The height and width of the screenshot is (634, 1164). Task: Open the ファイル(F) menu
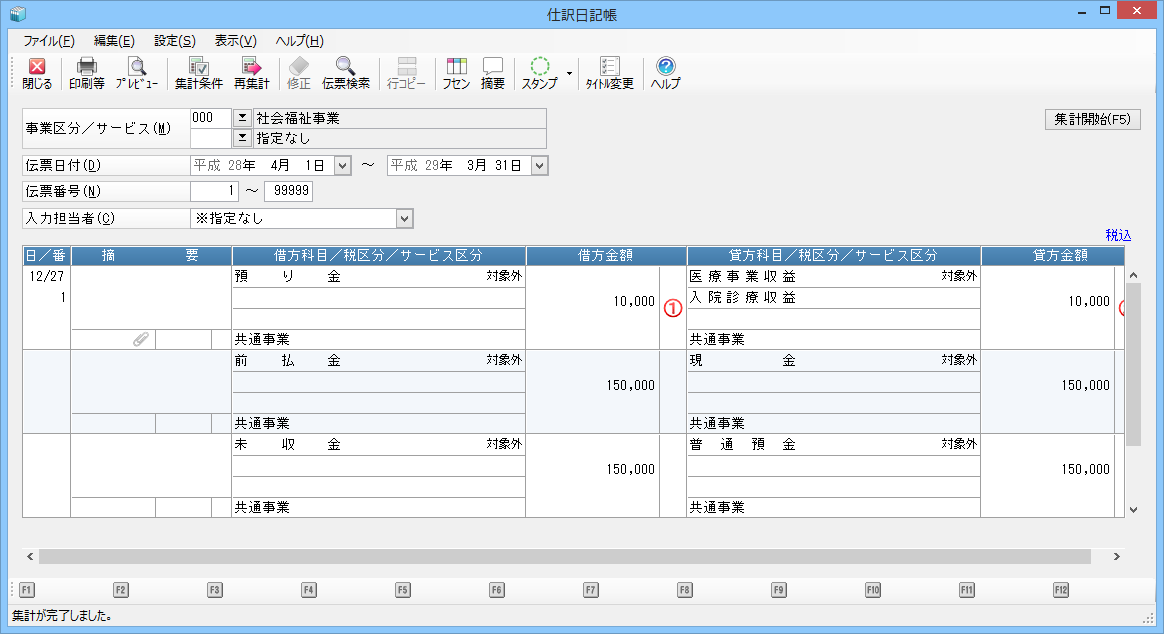click(x=49, y=41)
